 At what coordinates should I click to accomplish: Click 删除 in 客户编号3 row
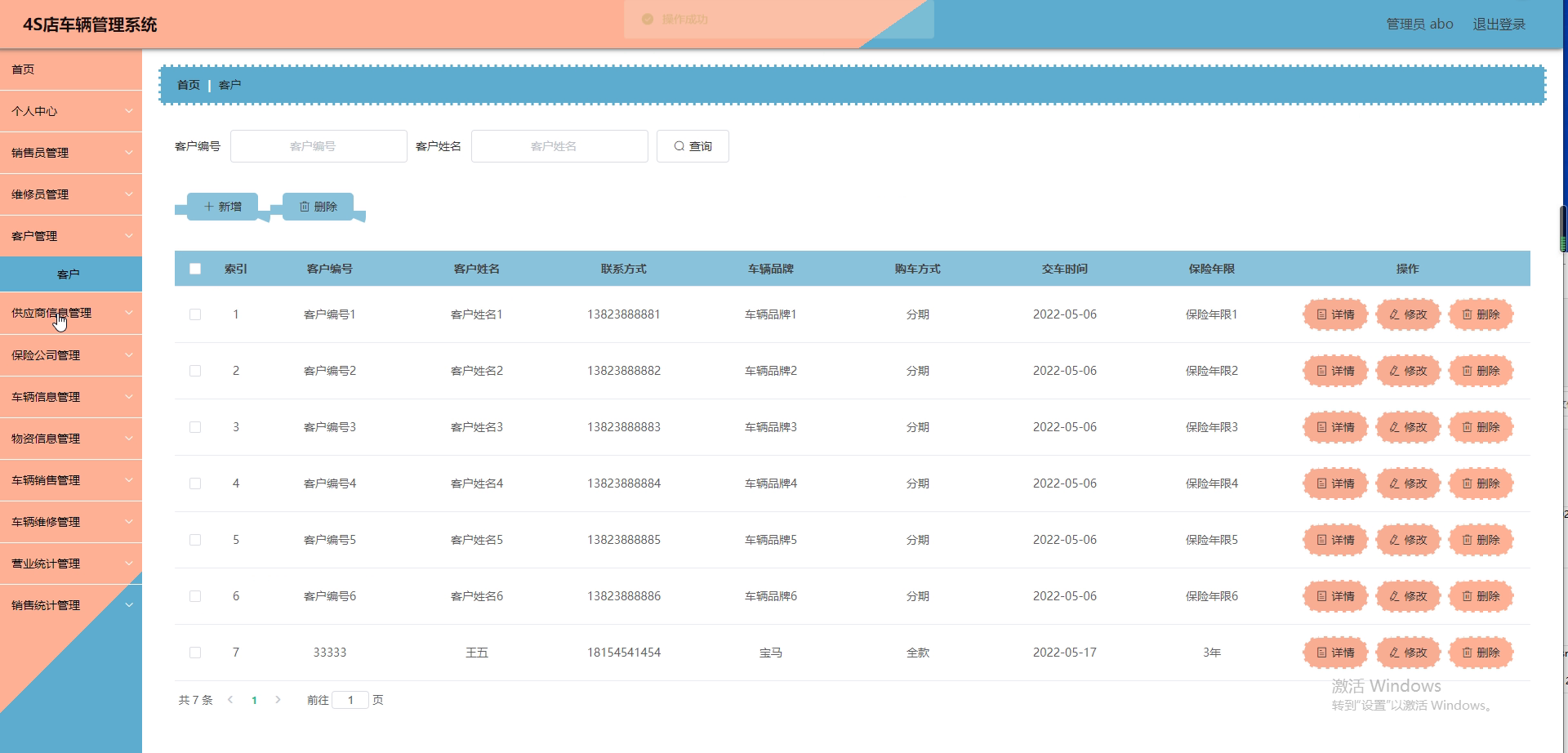click(1481, 427)
